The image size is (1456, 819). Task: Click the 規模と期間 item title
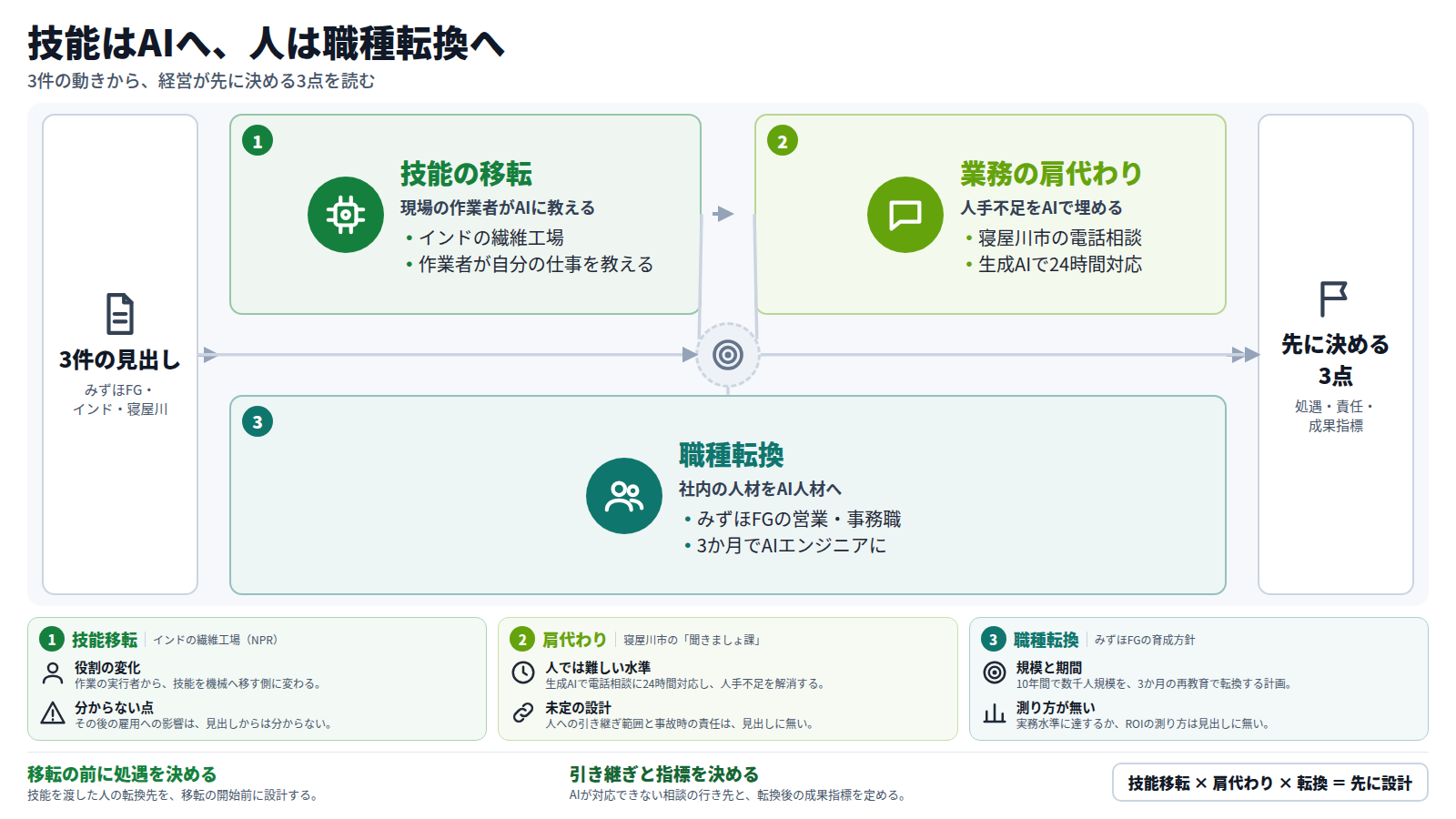tap(1049, 667)
